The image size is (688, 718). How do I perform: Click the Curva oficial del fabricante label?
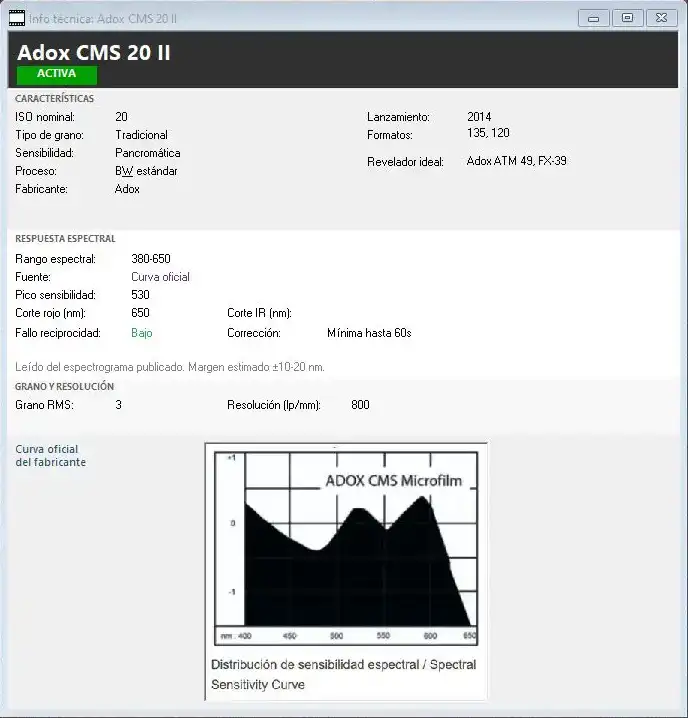(x=50, y=456)
